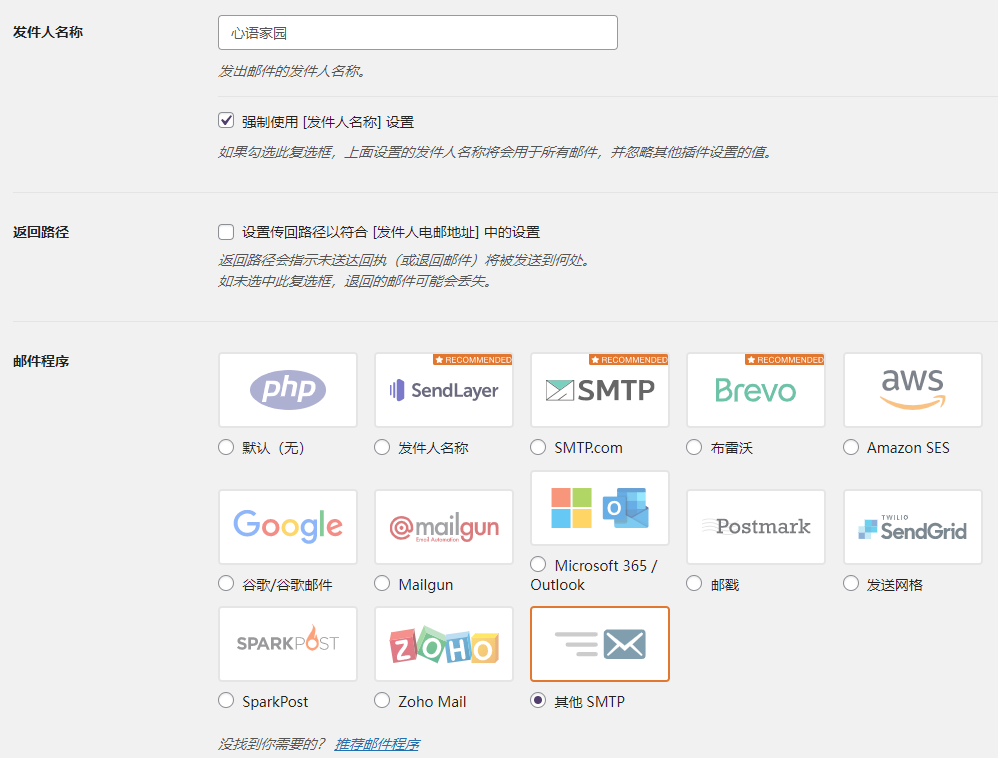The image size is (998, 758).
Task: Choose the SendLayer mailer logo card
Action: click(x=444, y=390)
